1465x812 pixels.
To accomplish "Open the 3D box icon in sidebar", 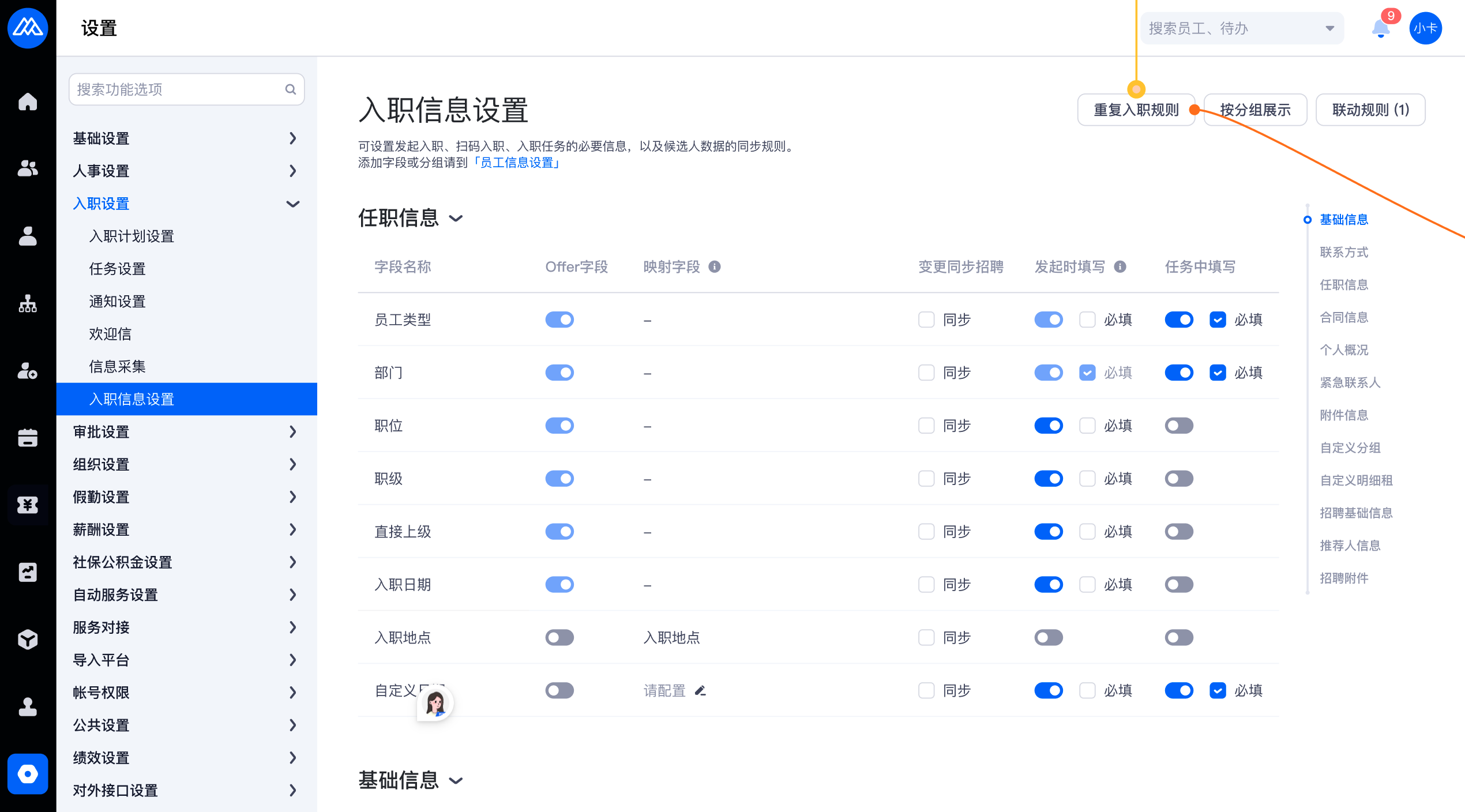I will pyautogui.click(x=28, y=639).
